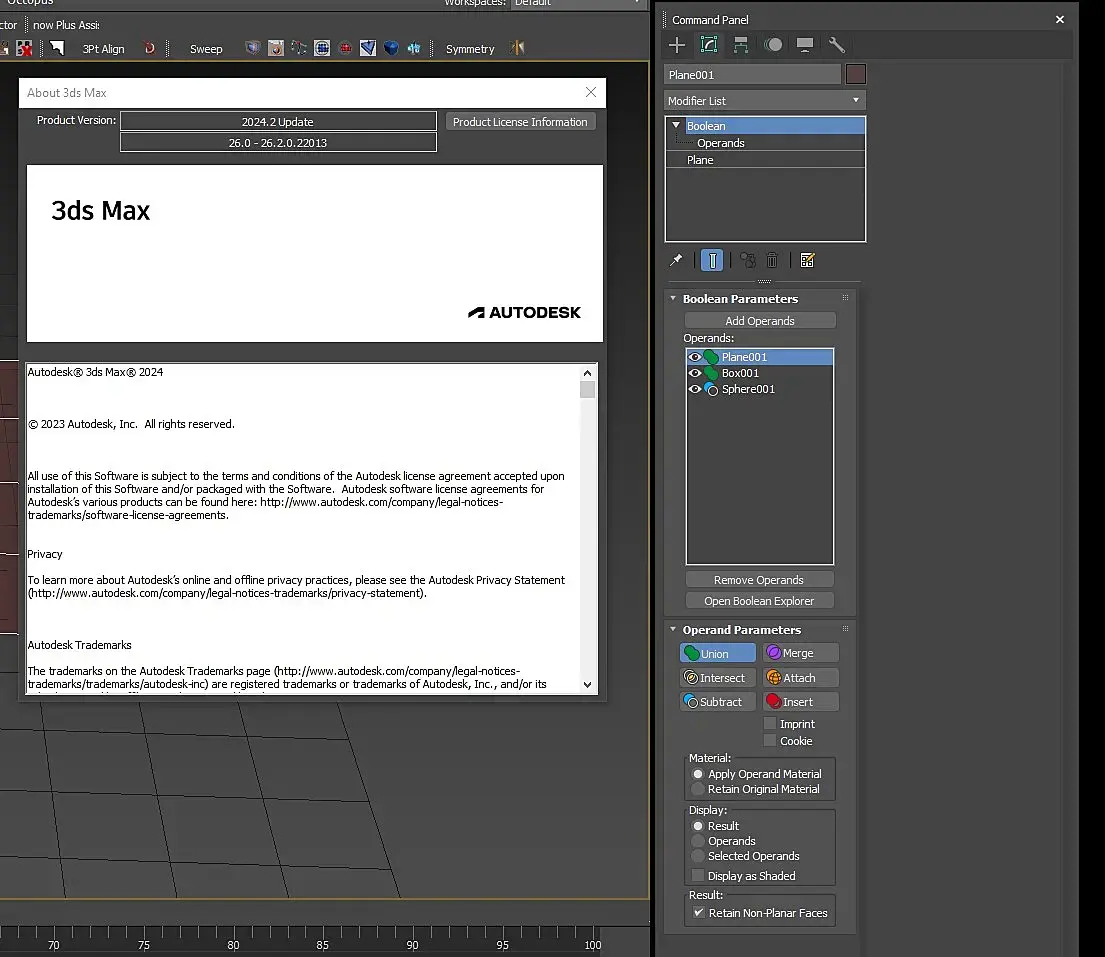Screen dimensions: 1105x957
Task: Open the Utilities wrench tab
Action: (x=837, y=45)
